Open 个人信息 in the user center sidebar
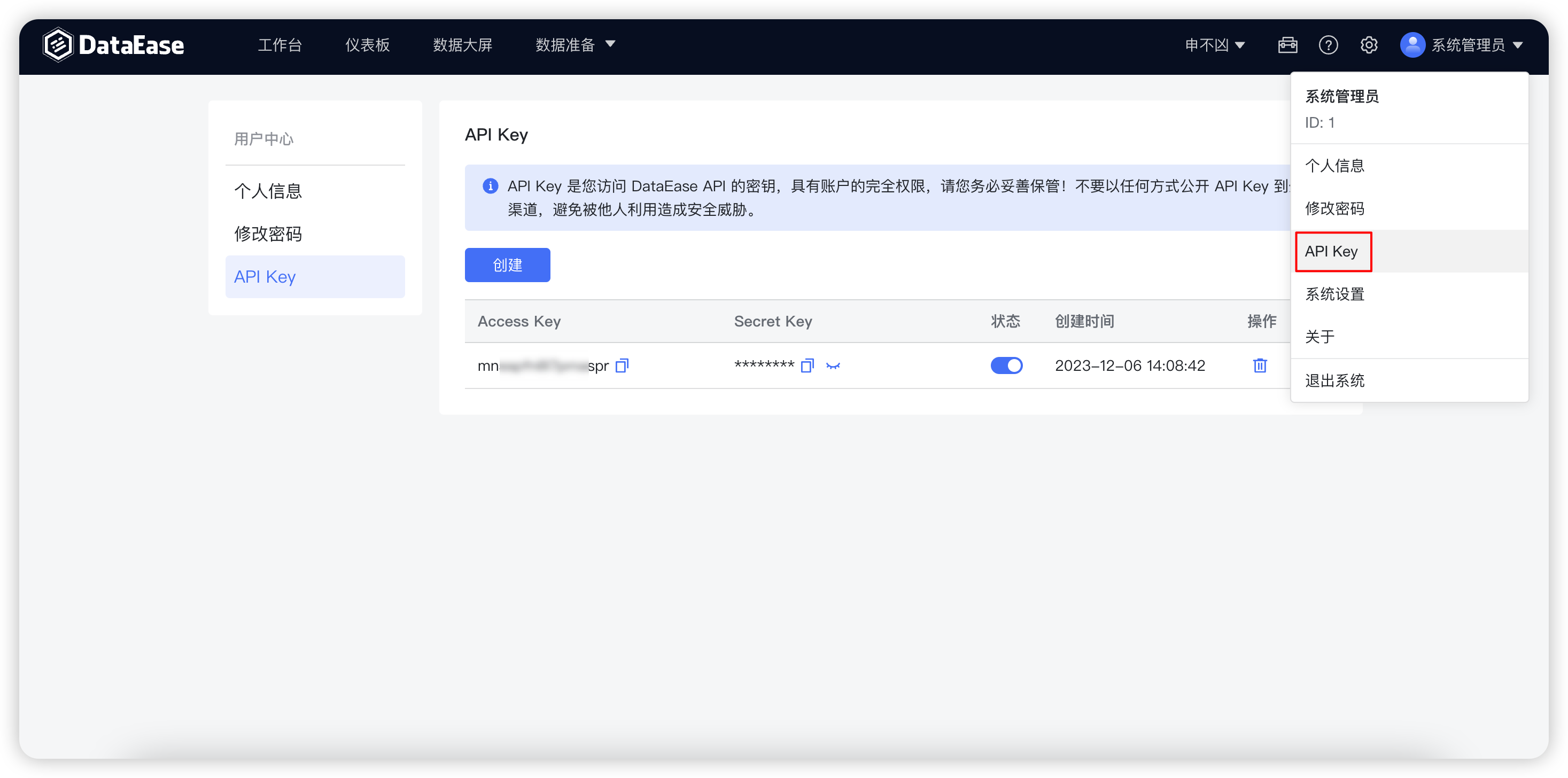Screen dimensions: 1568x778 coord(268,191)
